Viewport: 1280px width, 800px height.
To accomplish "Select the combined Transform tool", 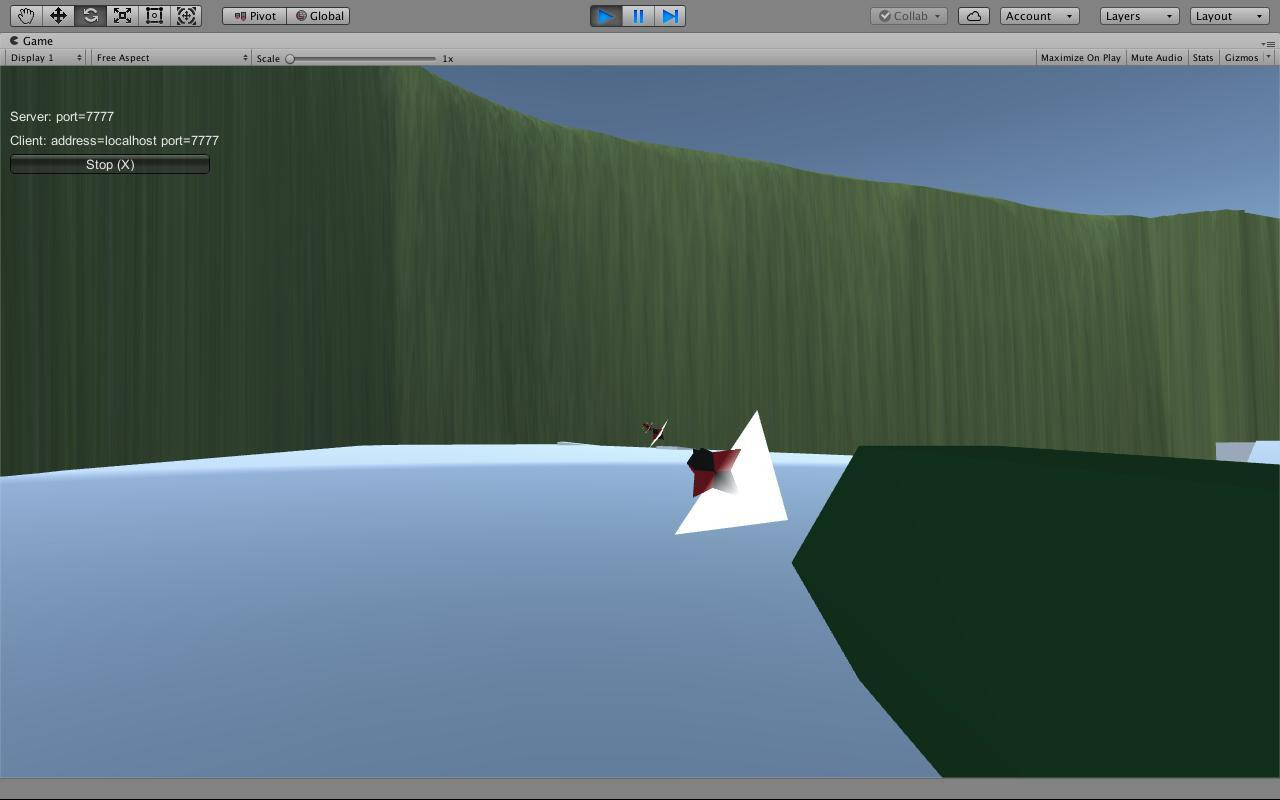I will [x=186, y=16].
